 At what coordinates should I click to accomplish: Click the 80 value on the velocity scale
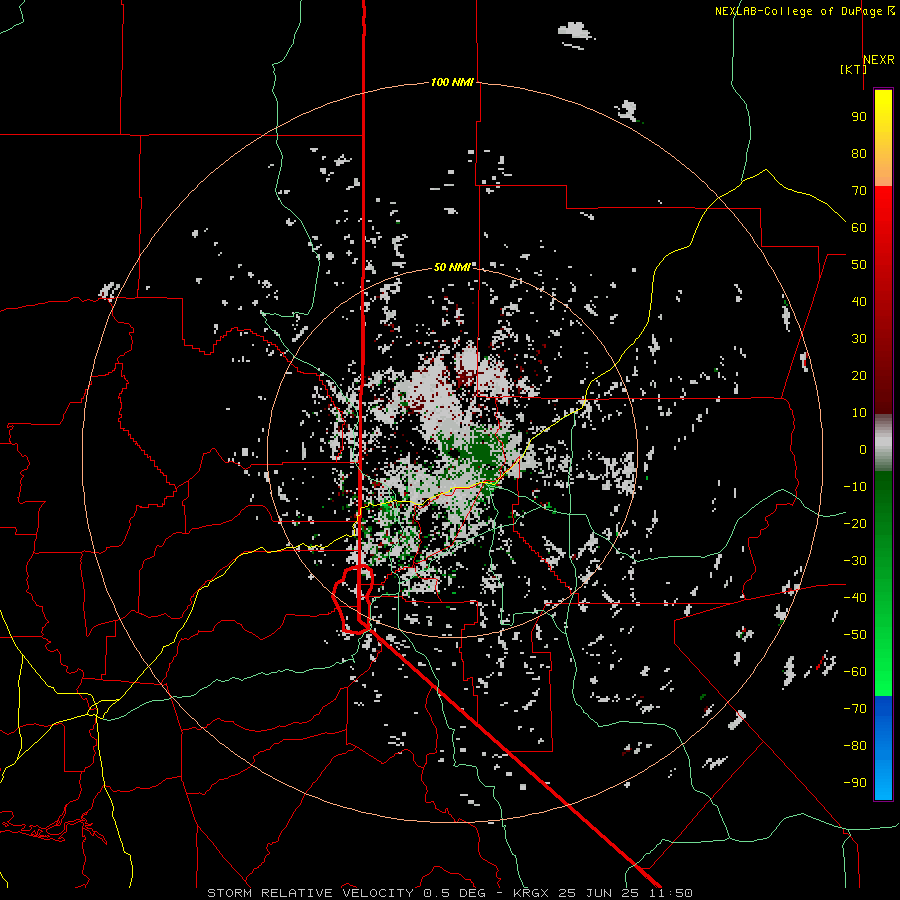point(859,154)
